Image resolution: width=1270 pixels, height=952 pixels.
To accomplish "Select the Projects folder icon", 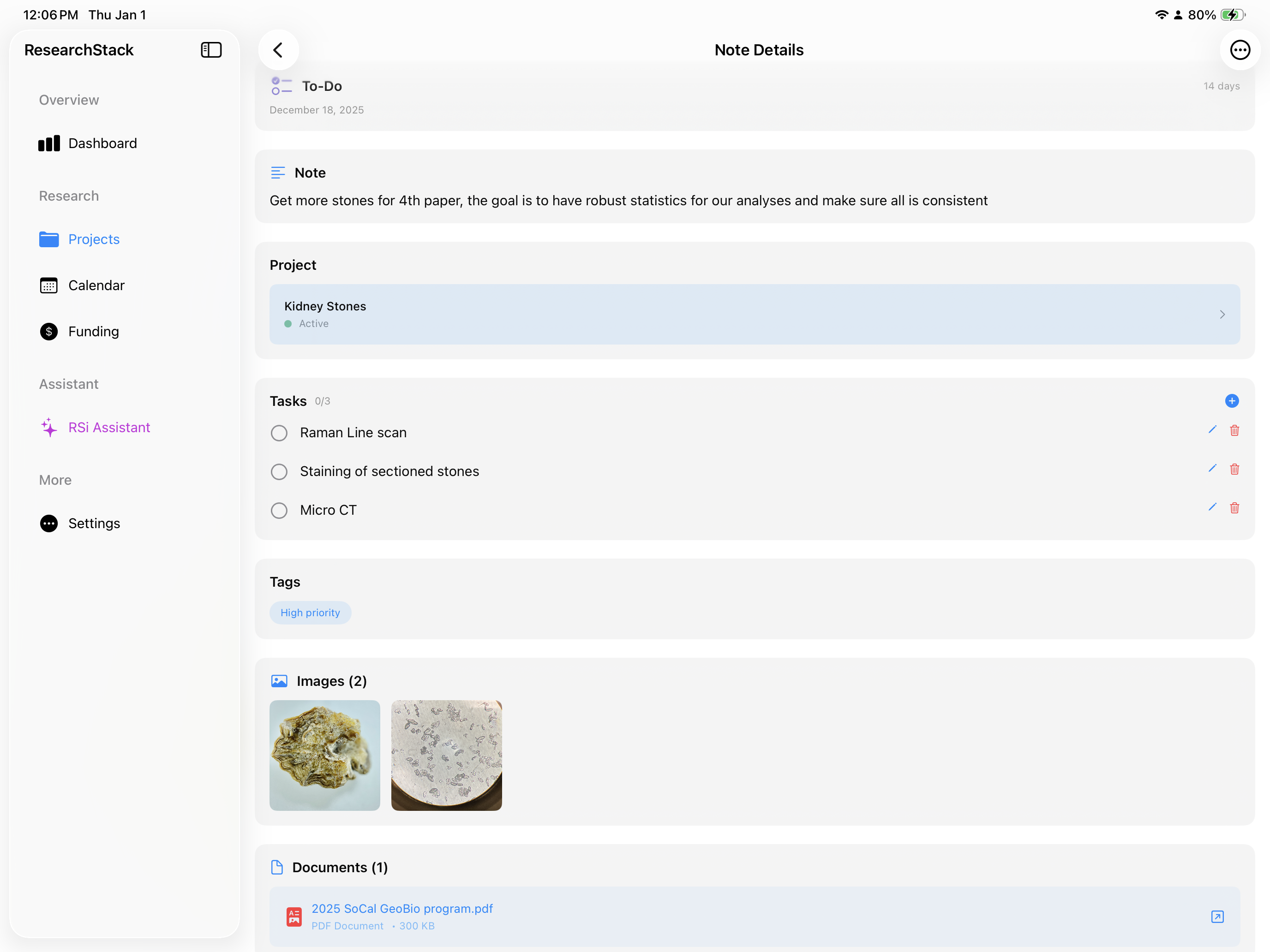I will tap(49, 239).
